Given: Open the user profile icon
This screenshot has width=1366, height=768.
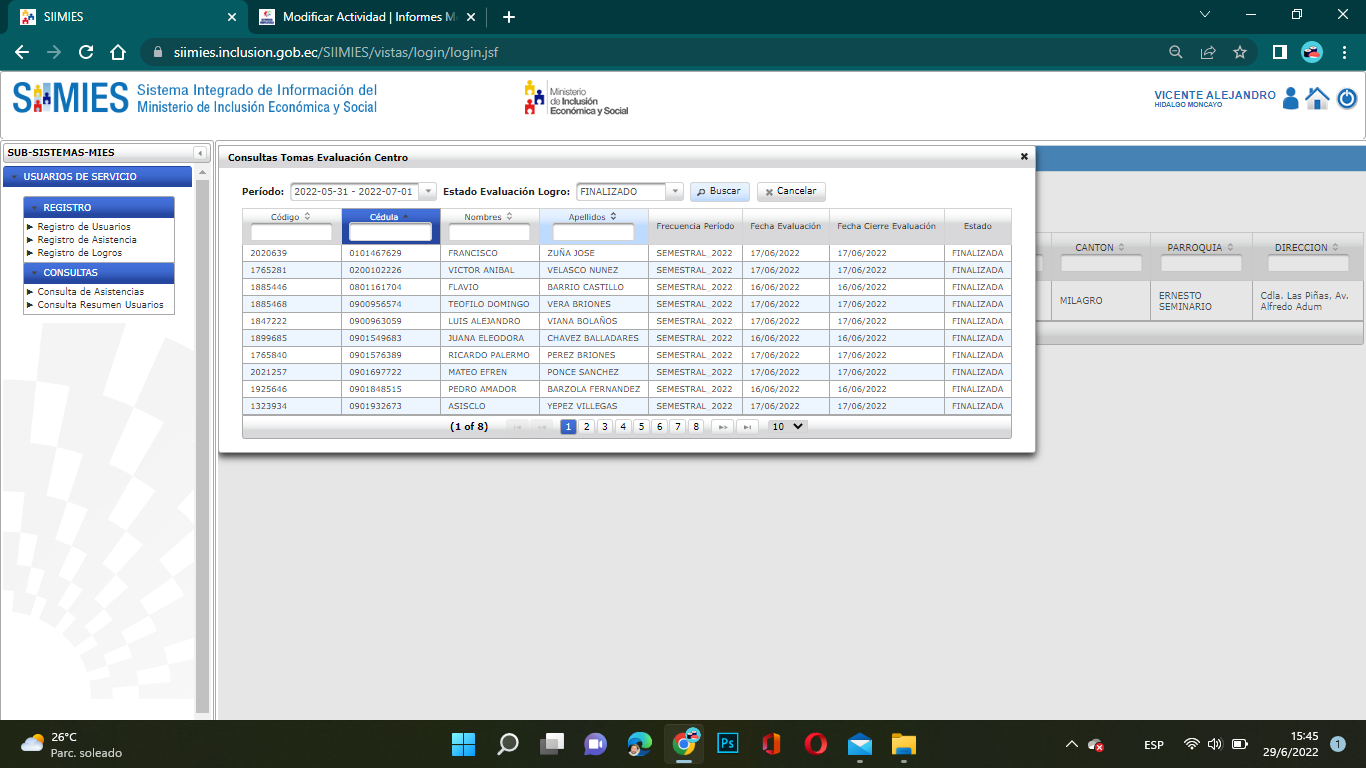Looking at the screenshot, I should pos(1290,98).
